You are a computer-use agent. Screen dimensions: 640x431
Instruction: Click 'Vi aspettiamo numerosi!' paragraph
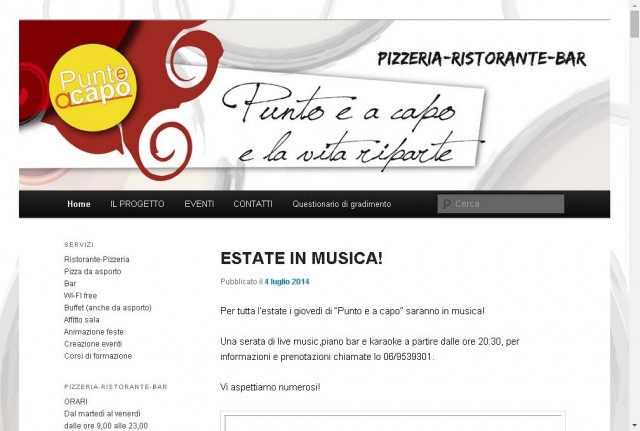click(x=270, y=387)
